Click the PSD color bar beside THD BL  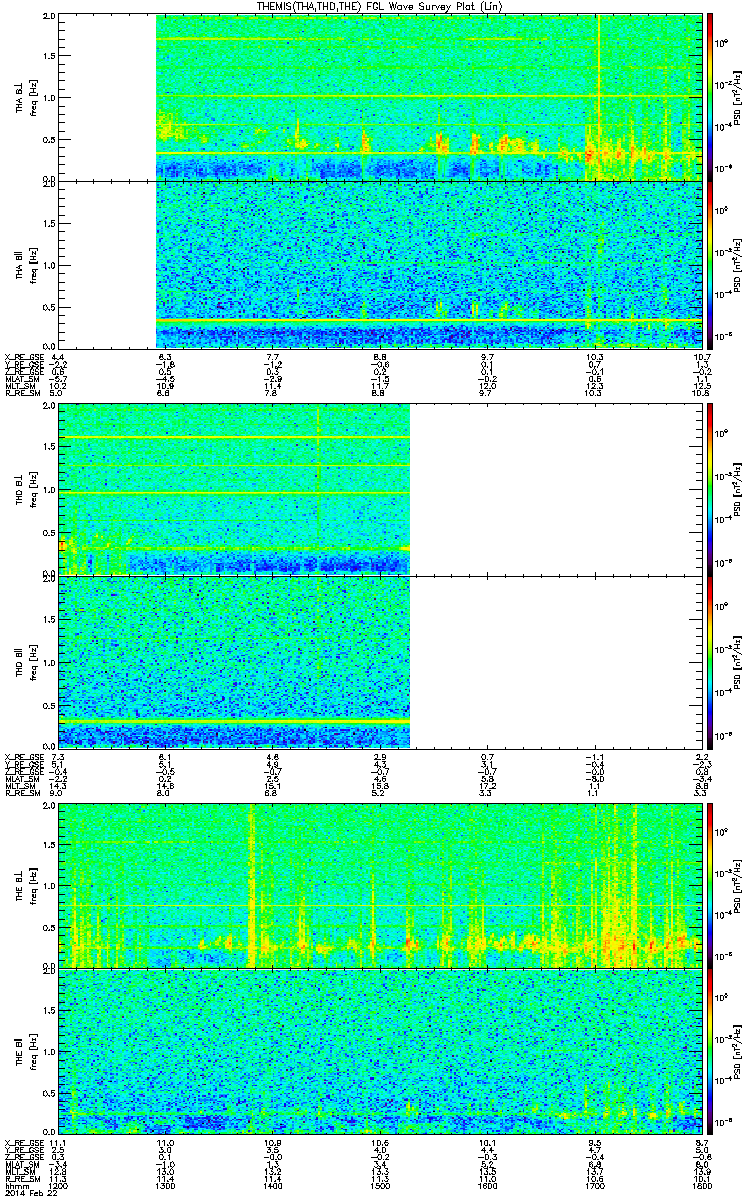click(709, 489)
